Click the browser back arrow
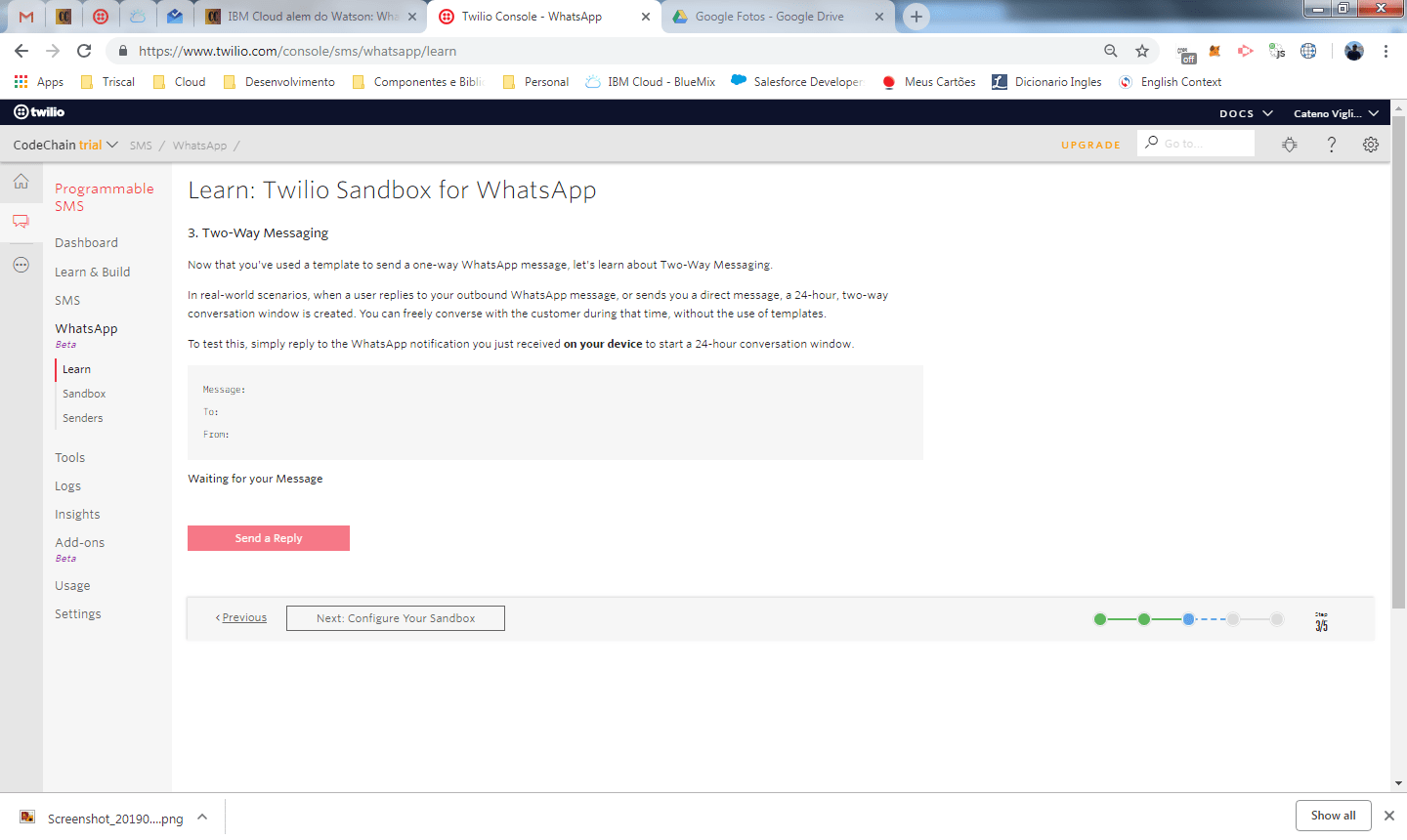The width and height of the screenshot is (1407, 840). click(x=21, y=51)
